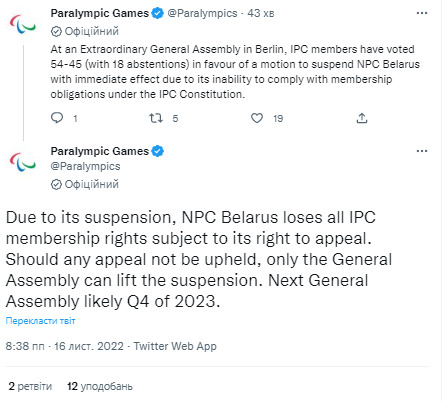The height and width of the screenshot is (401, 445).
Task: Open the three-dot menu of the first tweet
Action: (x=422, y=13)
